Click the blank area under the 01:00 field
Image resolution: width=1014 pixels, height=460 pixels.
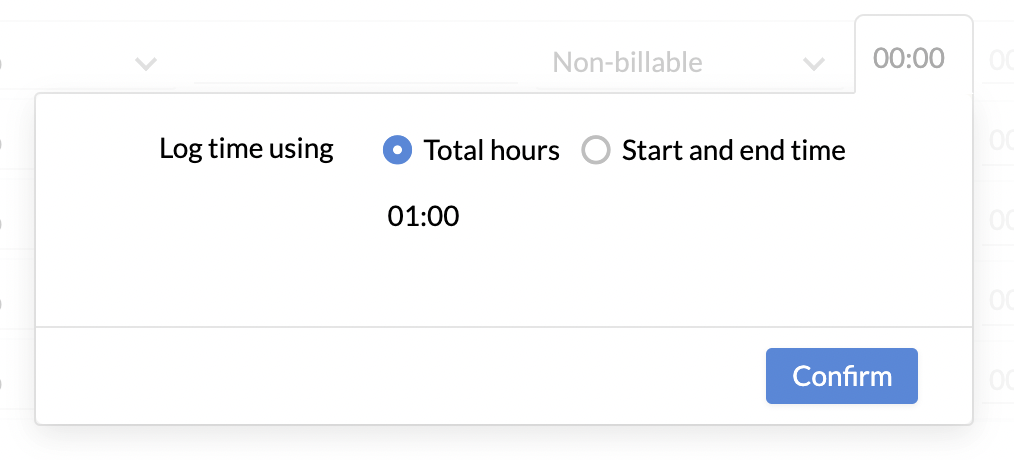(504, 278)
